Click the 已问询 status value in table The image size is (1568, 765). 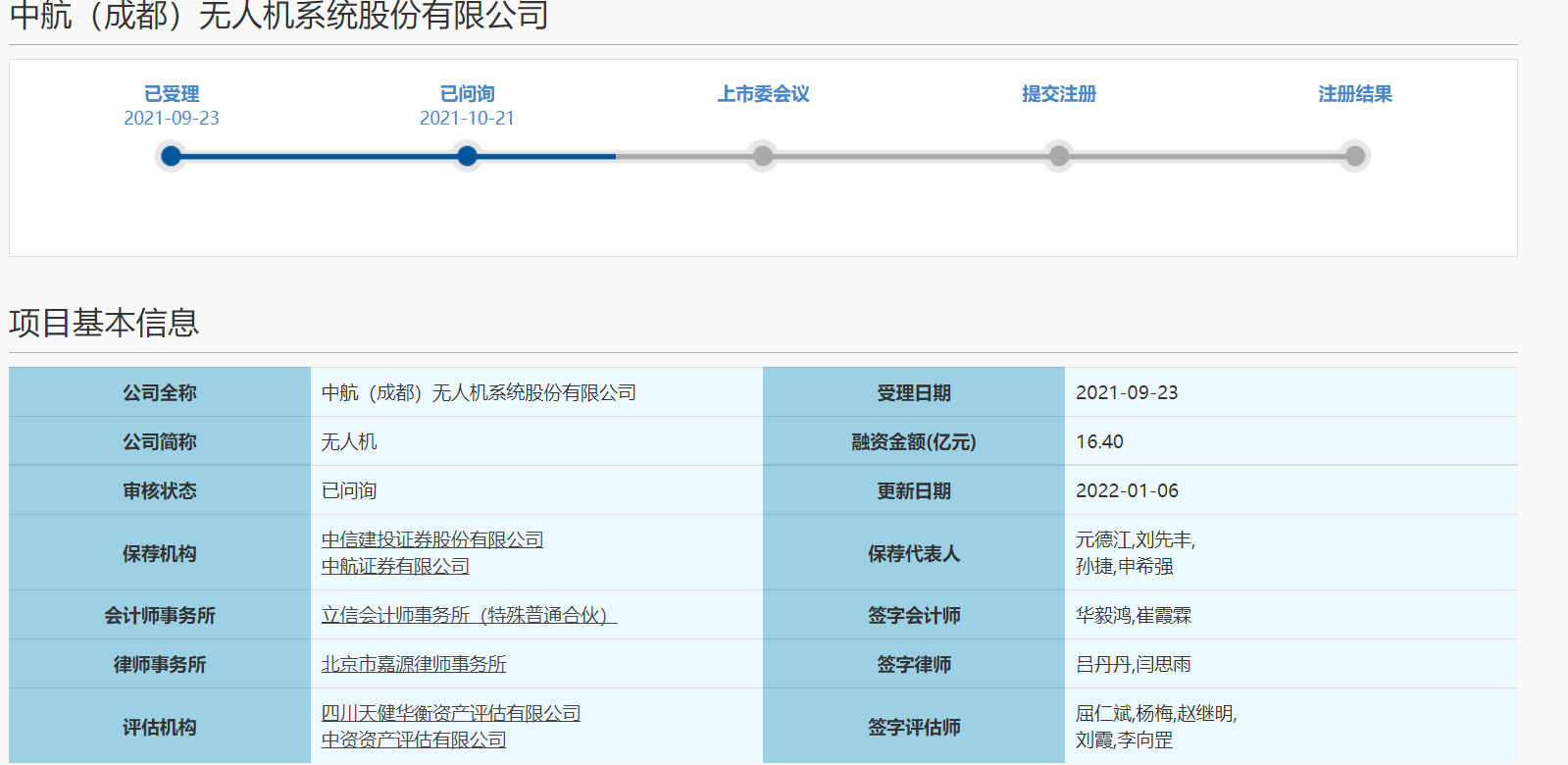pos(349,491)
